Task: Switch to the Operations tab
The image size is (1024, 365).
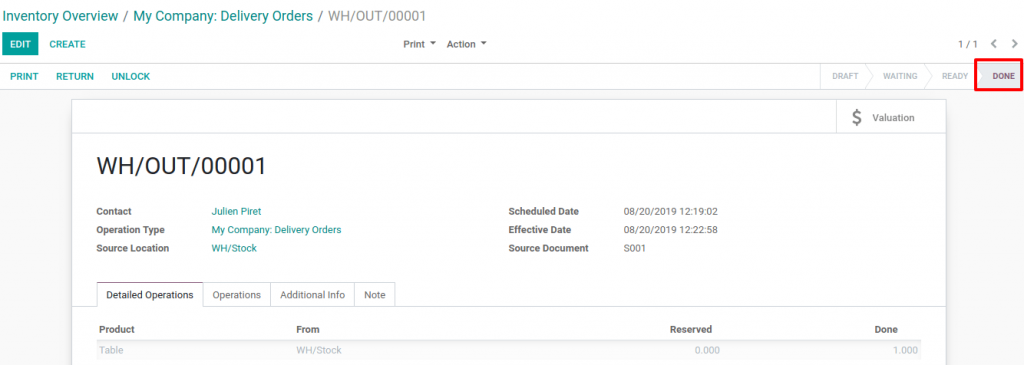Action: pyautogui.click(x=236, y=294)
